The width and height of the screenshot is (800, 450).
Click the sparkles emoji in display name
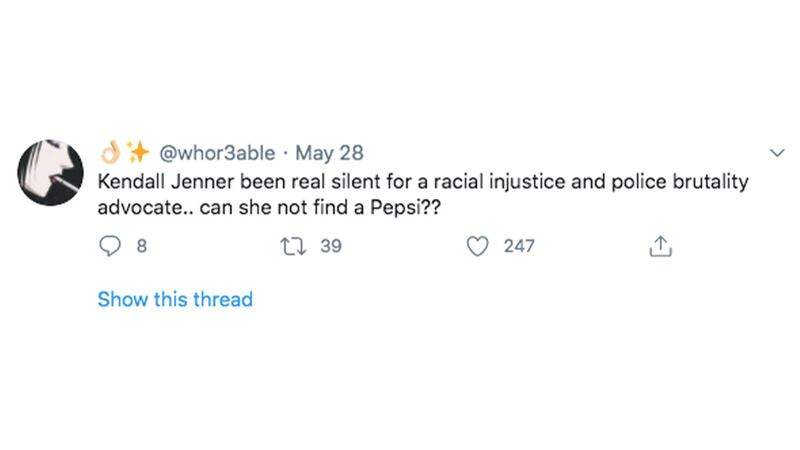click(x=136, y=153)
